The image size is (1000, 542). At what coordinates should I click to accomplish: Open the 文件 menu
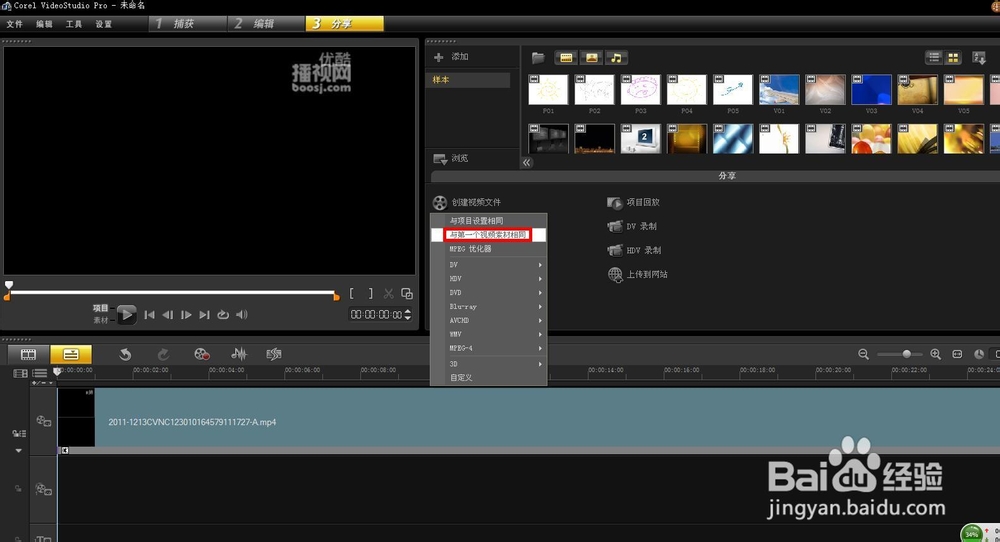click(14, 24)
